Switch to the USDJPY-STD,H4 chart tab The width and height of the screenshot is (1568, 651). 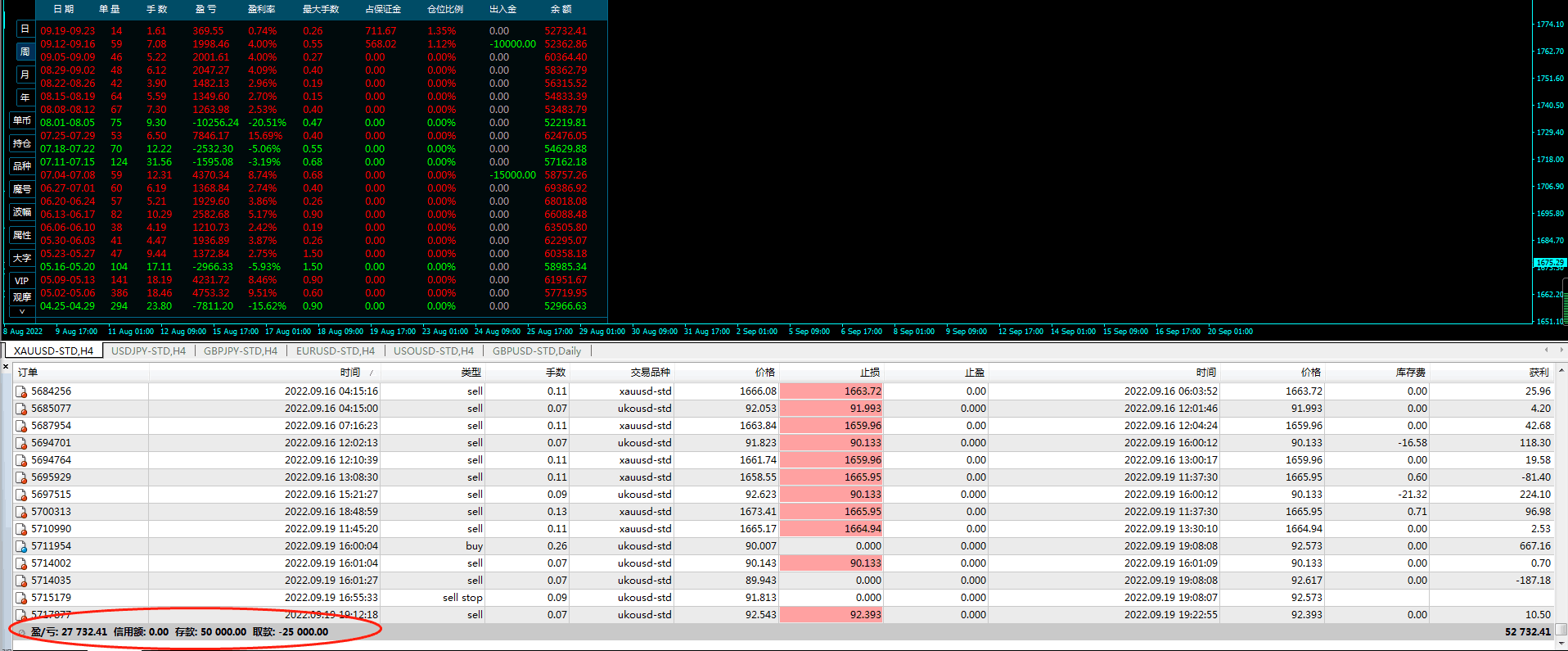tap(148, 351)
